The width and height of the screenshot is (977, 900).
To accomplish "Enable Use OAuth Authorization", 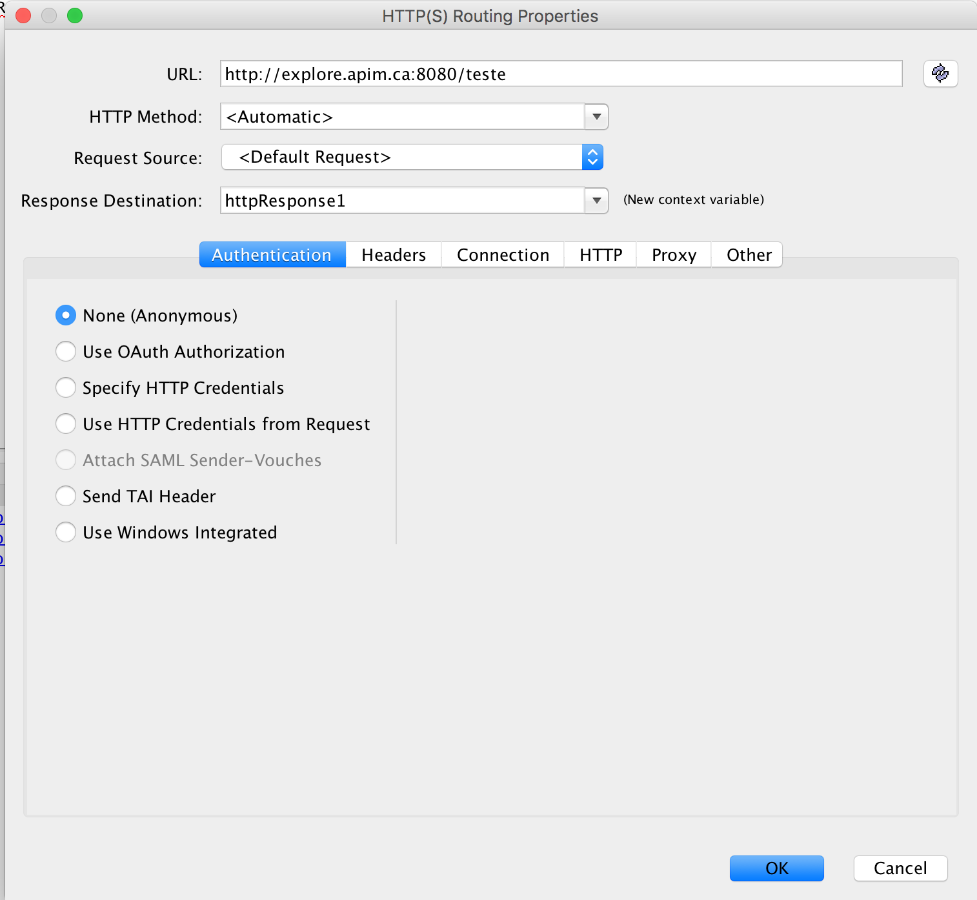I will pyautogui.click(x=65, y=351).
